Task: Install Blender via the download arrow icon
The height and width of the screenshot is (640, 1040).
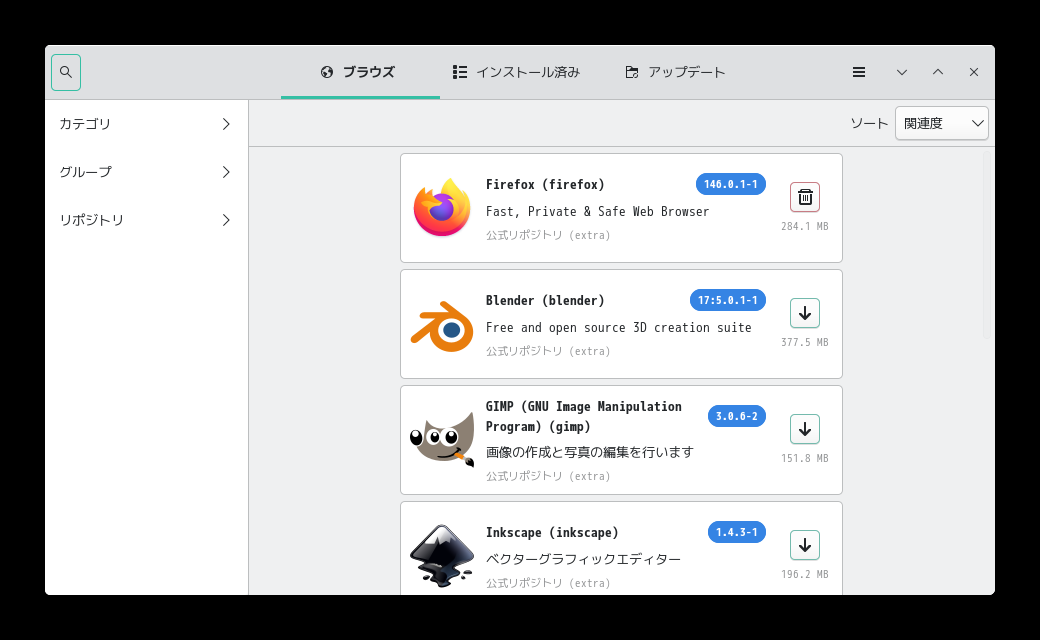Action: coord(805,313)
